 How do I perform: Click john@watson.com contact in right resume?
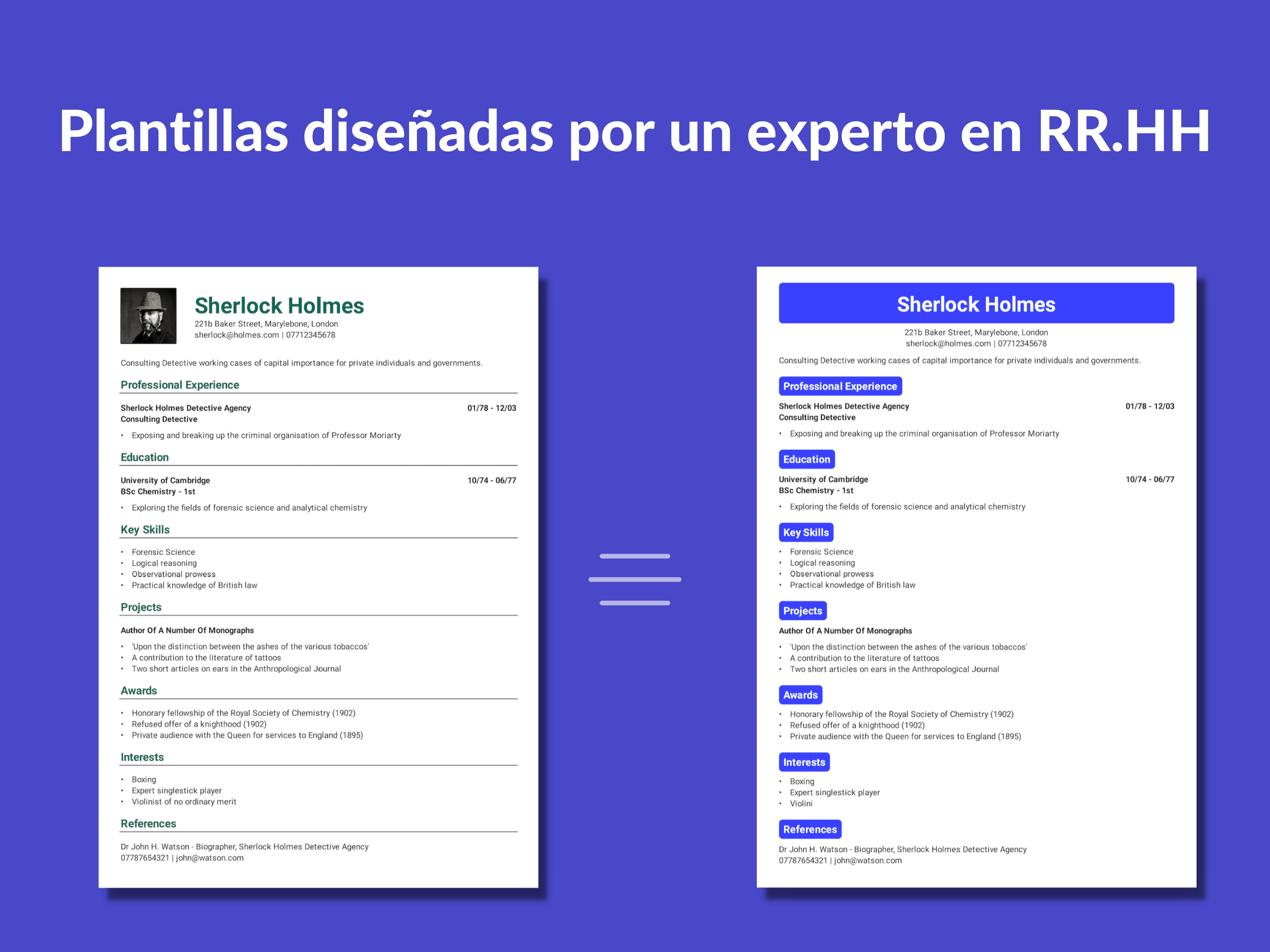click(x=867, y=860)
